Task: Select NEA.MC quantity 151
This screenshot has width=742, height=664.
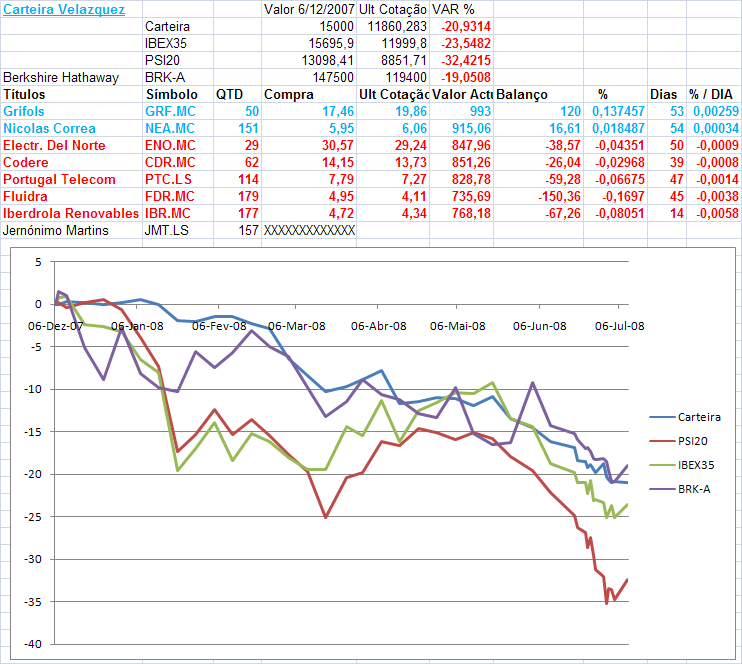Action: point(238,129)
